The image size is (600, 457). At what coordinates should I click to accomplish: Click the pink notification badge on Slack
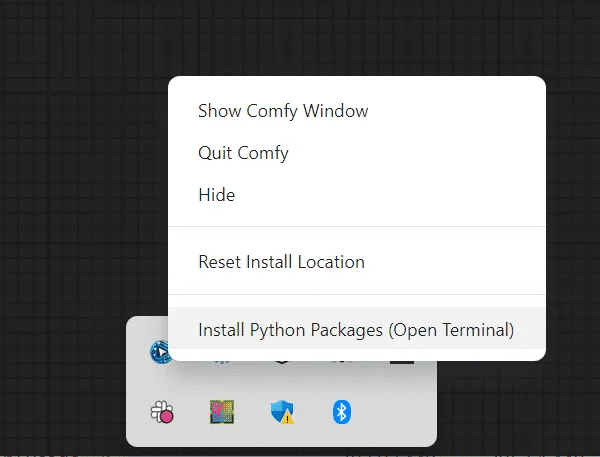tap(167, 417)
